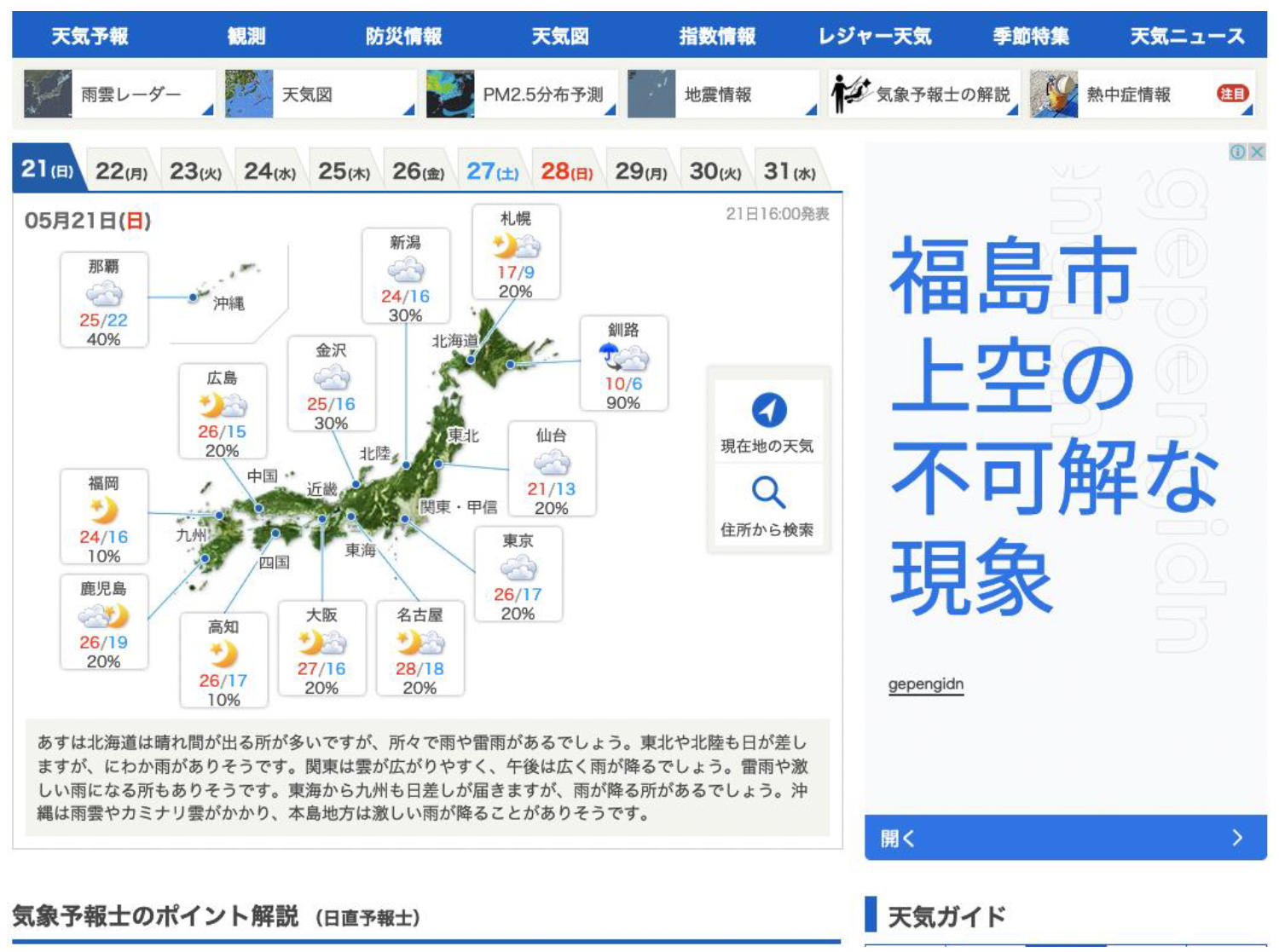Click Hiroshima's moon and cloud icon
This screenshot has width=1279, height=952.
[x=223, y=405]
